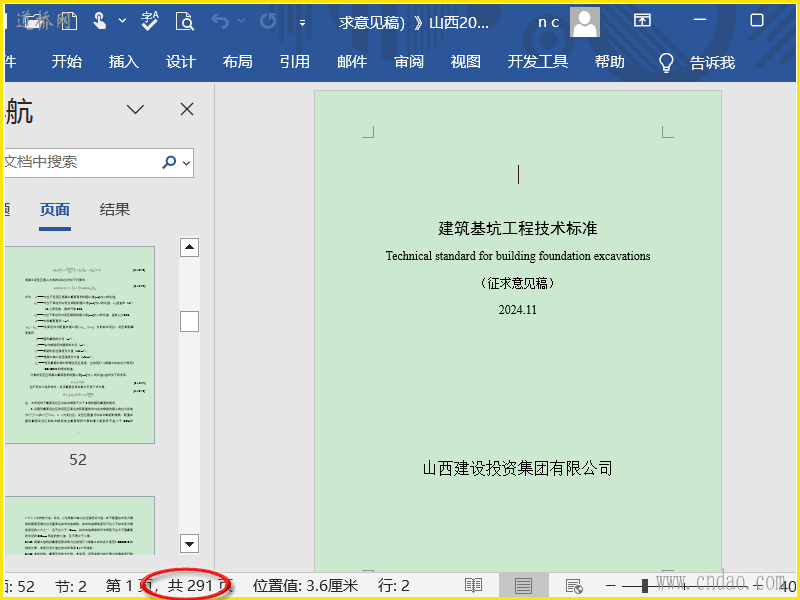
Task: Click the user account avatar
Action: pos(585,22)
